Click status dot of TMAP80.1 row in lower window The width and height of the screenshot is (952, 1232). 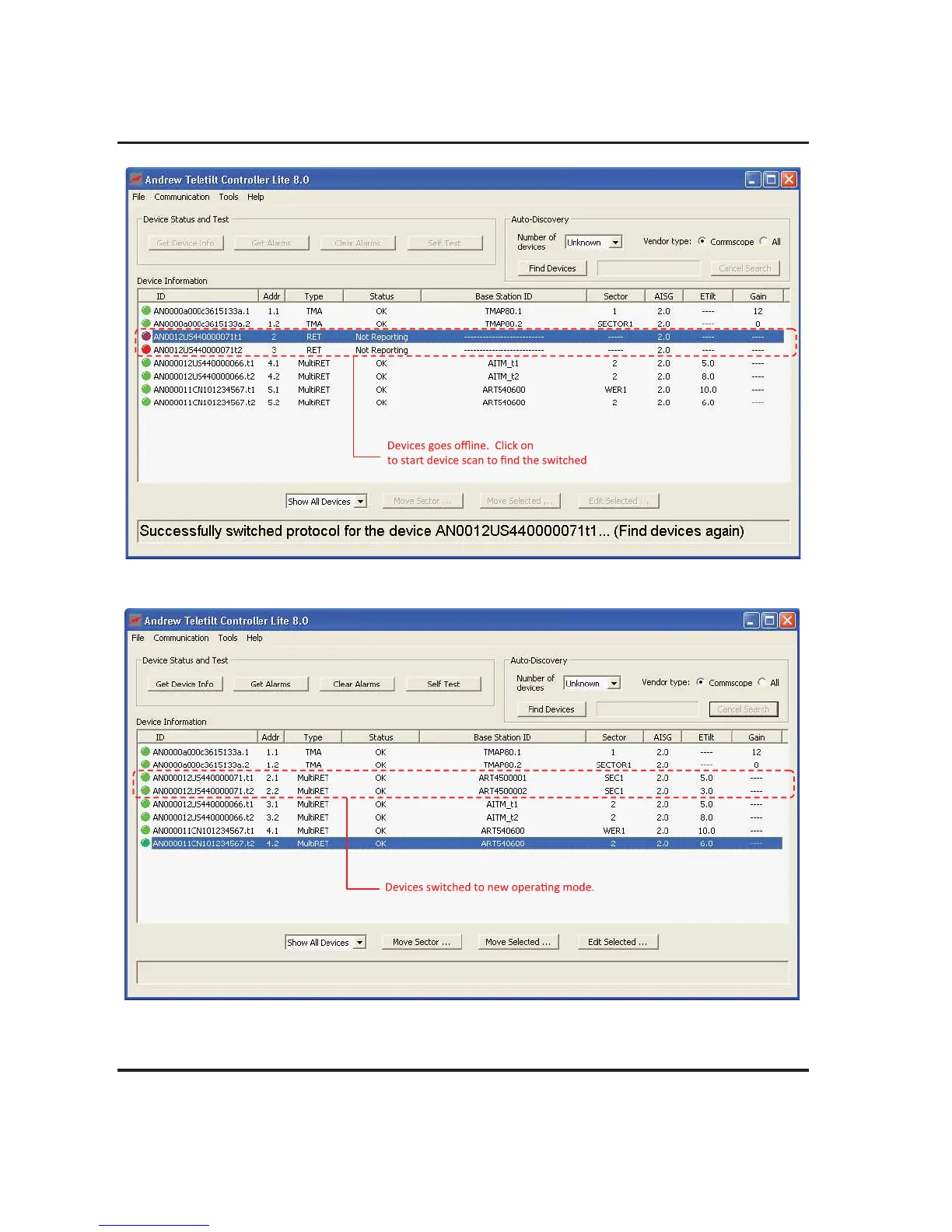145,752
